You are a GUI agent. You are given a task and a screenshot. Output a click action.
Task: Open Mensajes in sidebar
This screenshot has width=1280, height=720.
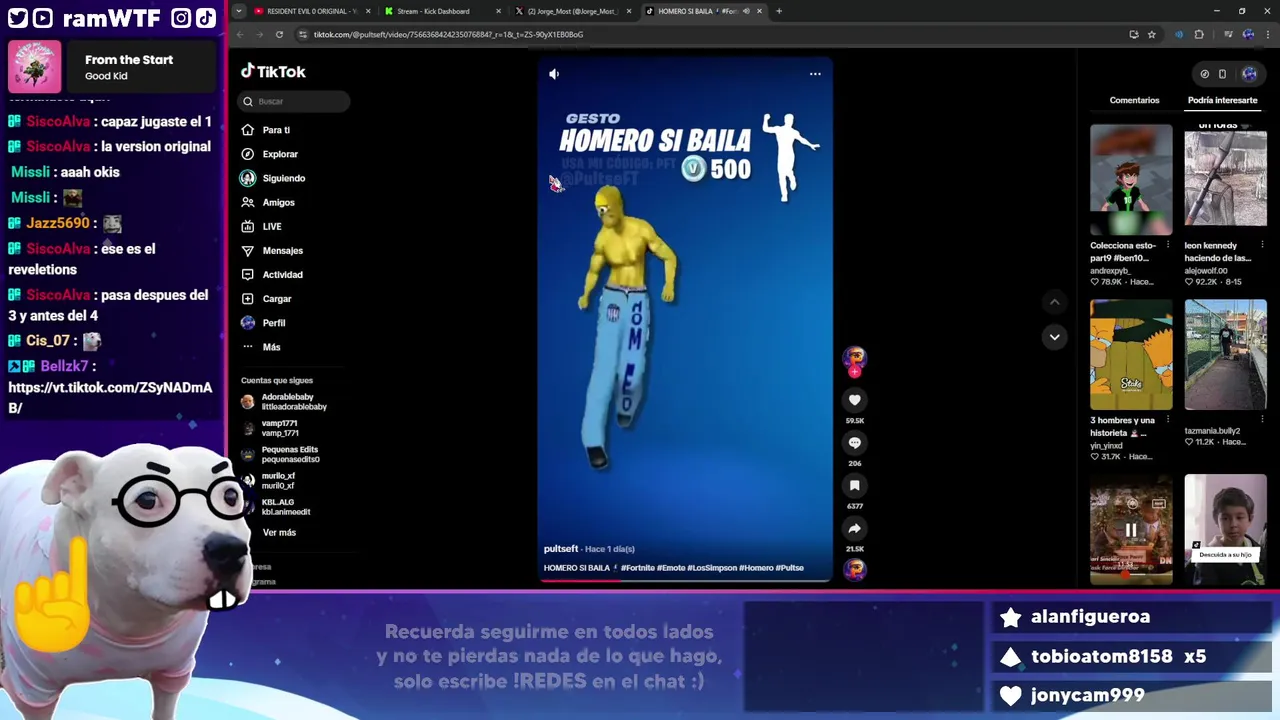coord(272,251)
